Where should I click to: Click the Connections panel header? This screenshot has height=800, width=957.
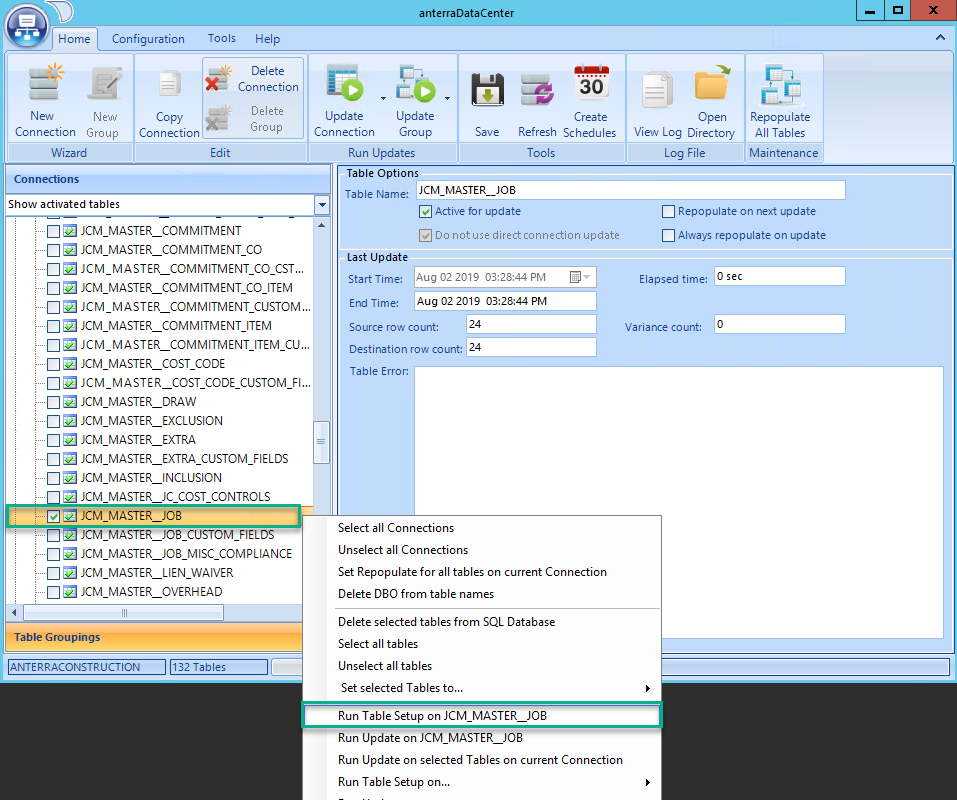[168, 179]
